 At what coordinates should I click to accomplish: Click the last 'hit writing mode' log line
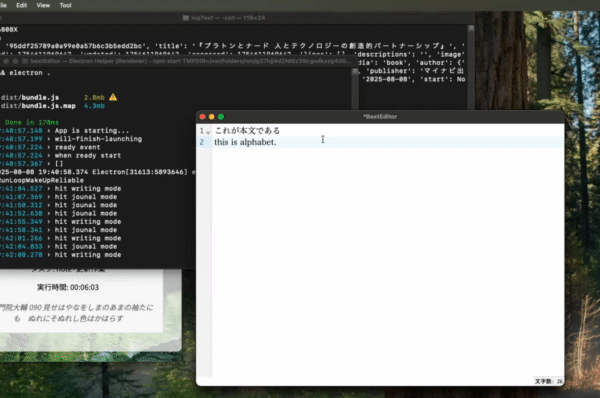88,254
